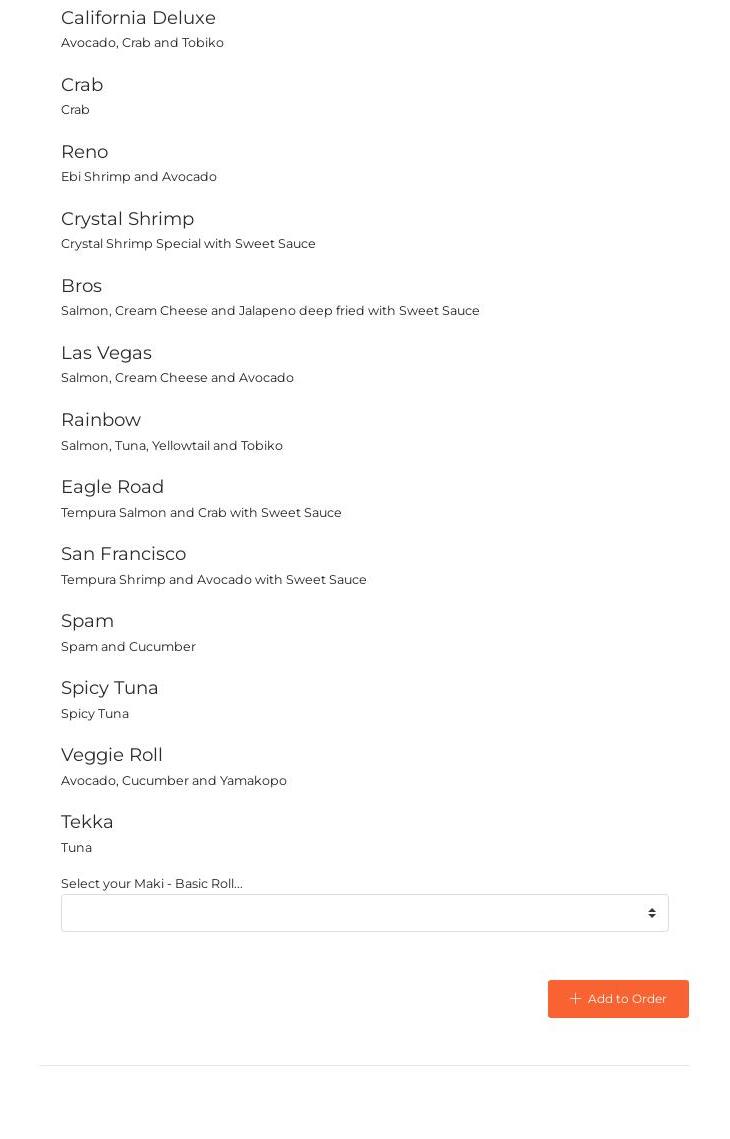The height and width of the screenshot is (1139, 730).
Task: Click the Reno roll name
Action: click(x=84, y=152)
